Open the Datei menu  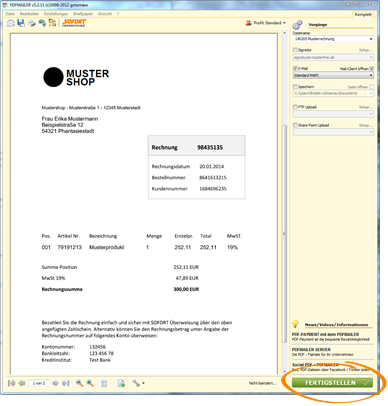click(10, 14)
